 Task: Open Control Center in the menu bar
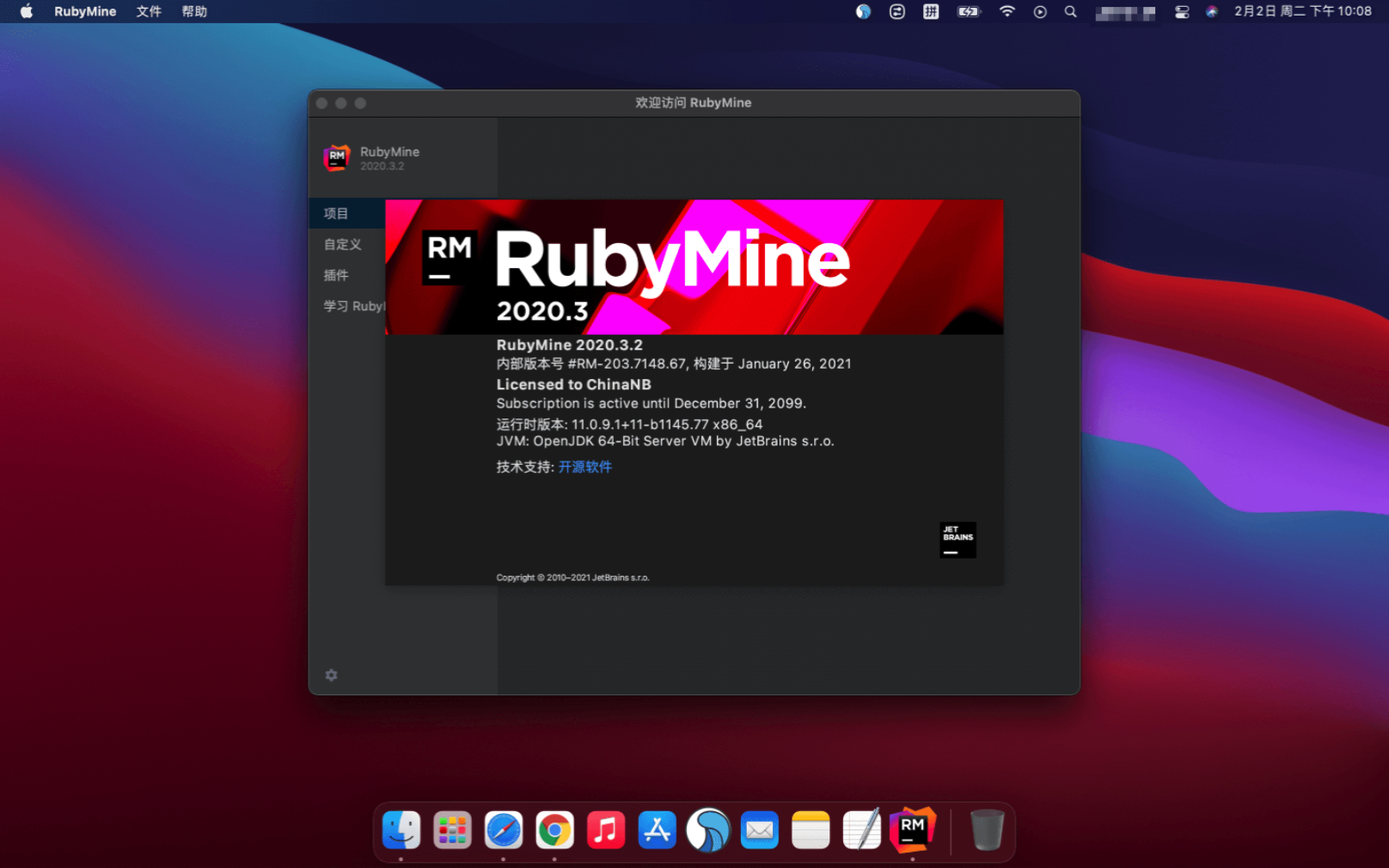coord(1182,11)
